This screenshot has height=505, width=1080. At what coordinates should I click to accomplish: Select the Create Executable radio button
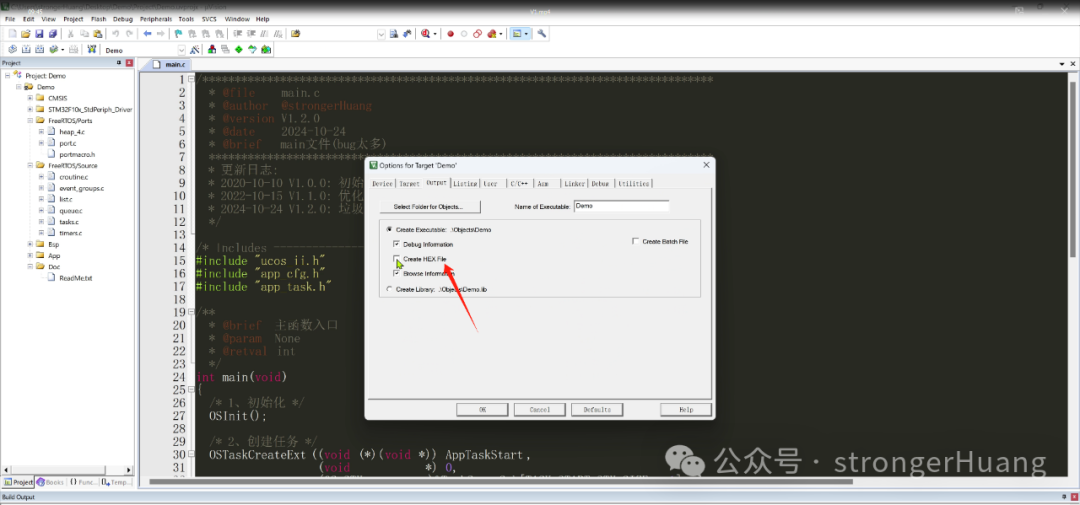[x=390, y=229]
